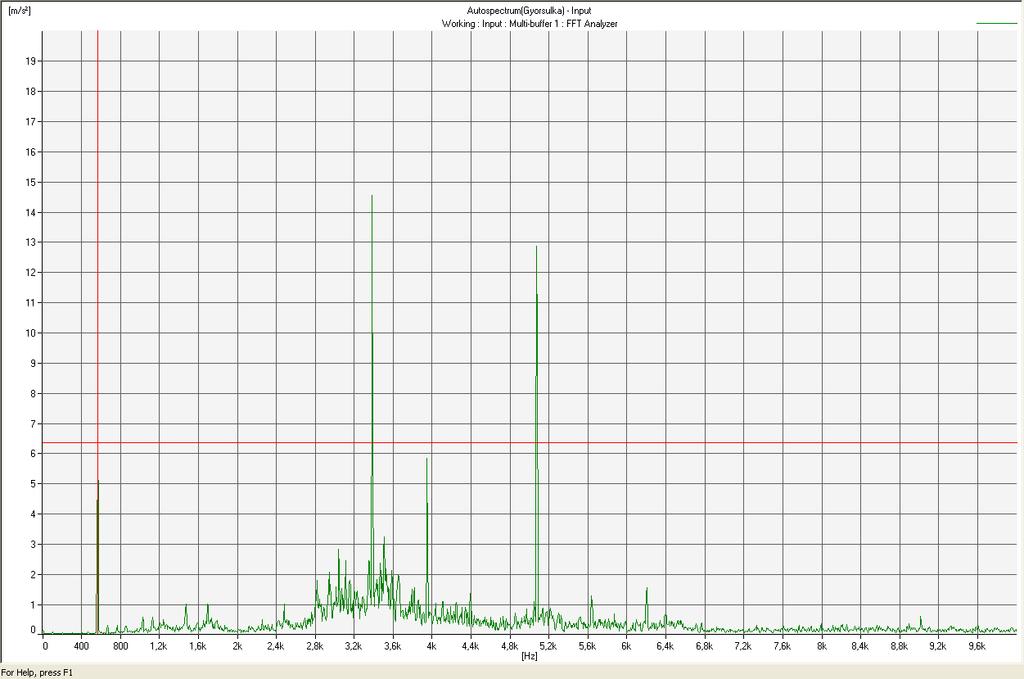Click the 7,2k frequency axis label
Image resolution: width=1024 pixels, height=679 pixels.
coord(743,646)
